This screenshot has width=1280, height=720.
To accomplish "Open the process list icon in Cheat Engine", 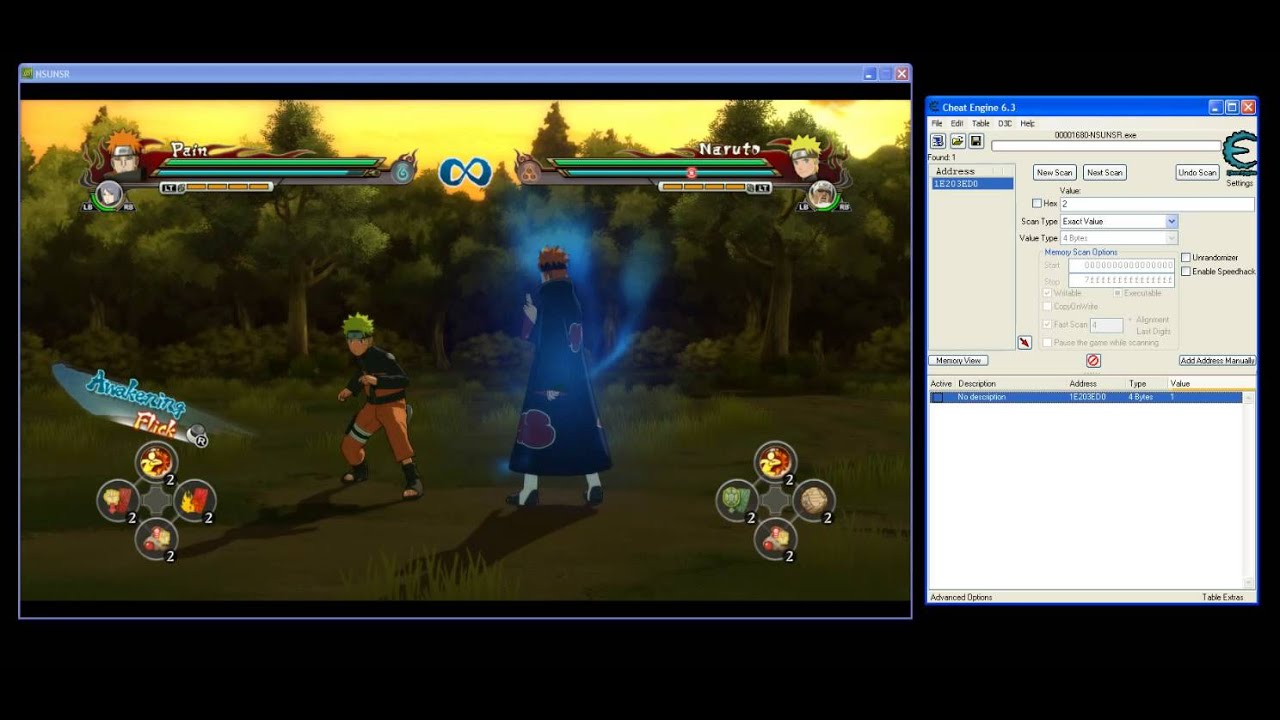I will click(x=938, y=141).
